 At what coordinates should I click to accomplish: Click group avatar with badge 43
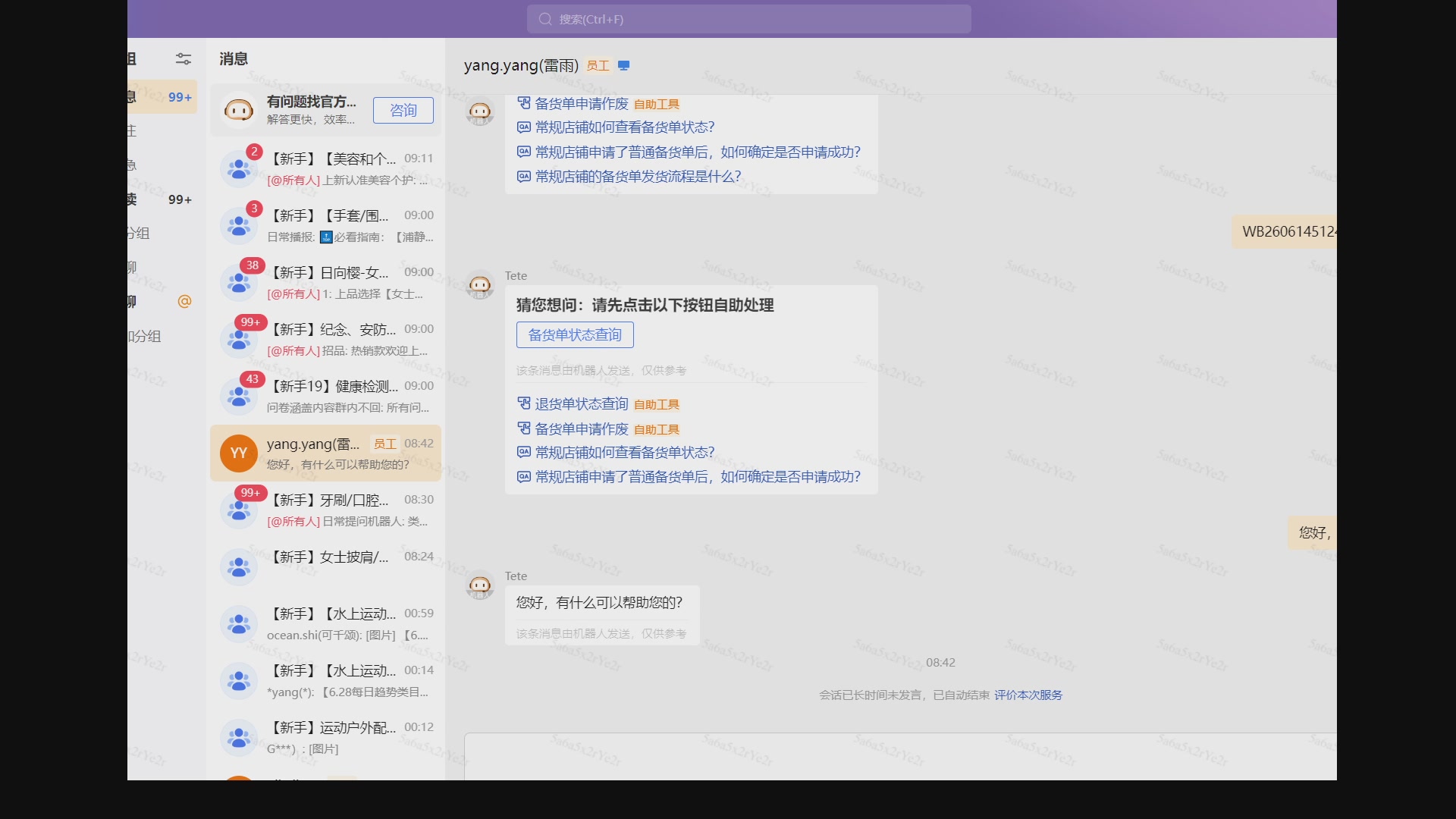pos(239,396)
